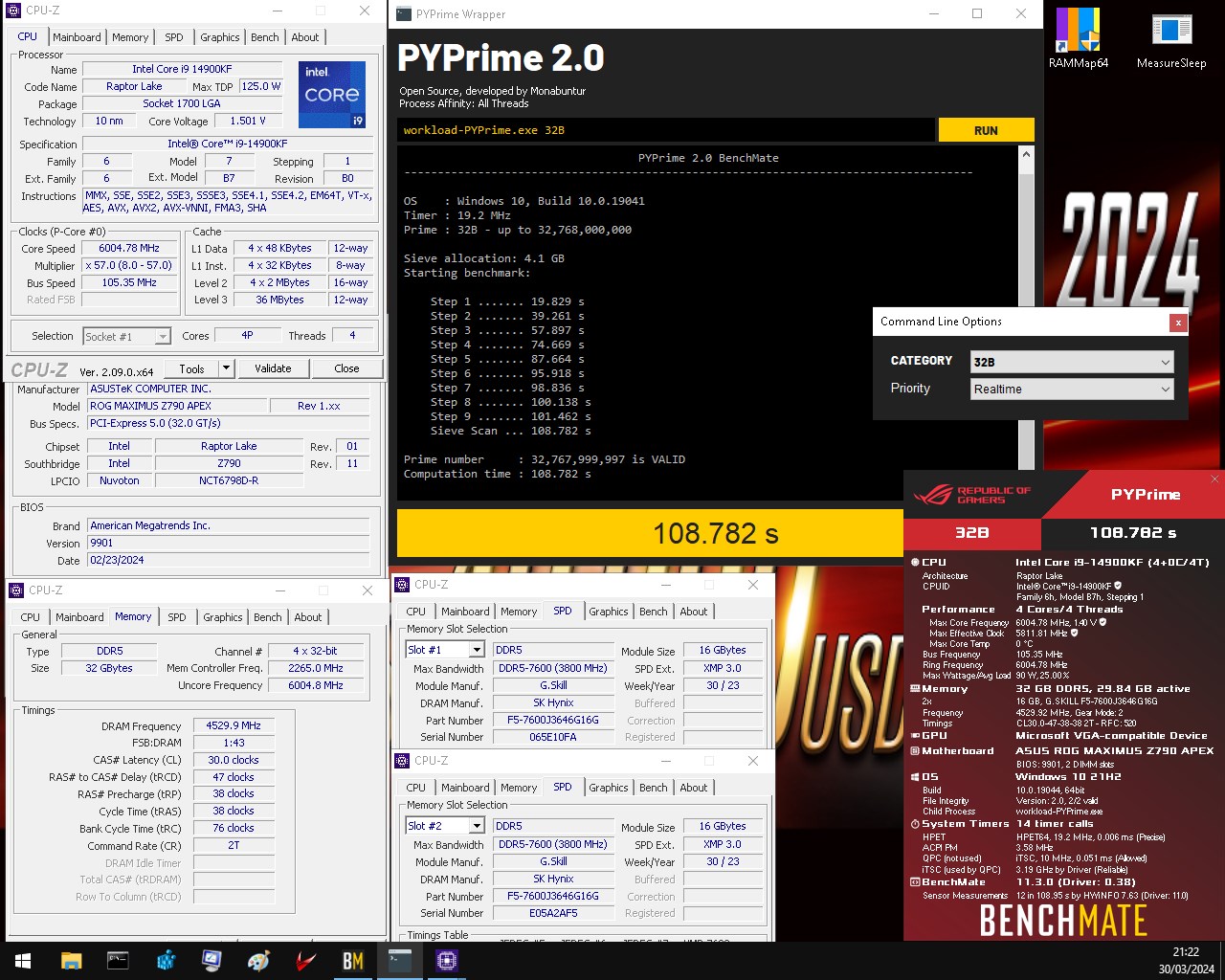
Task: Click the Mem Controller Freq. value 2265.0 MHz
Action: [316, 668]
